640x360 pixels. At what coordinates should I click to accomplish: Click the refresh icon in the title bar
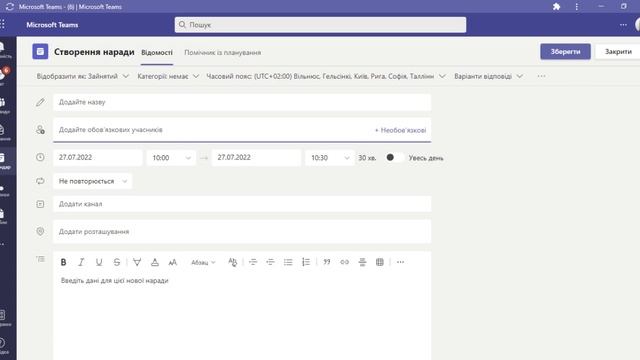point(10,7)
